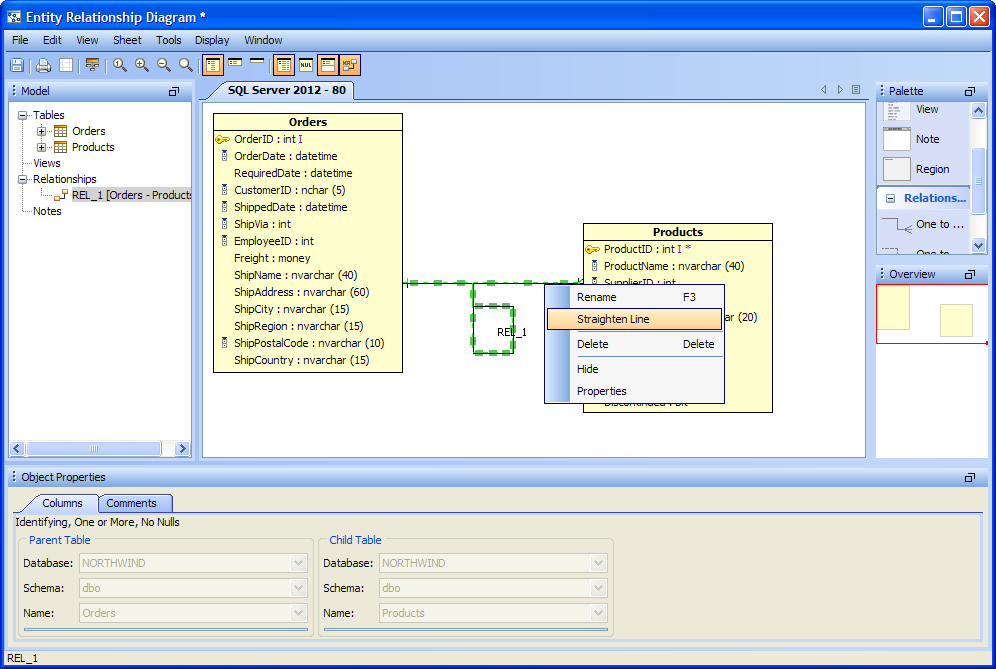
Task: Click the zoom to 100% magnifier icon
Action: tap(120, 65)
